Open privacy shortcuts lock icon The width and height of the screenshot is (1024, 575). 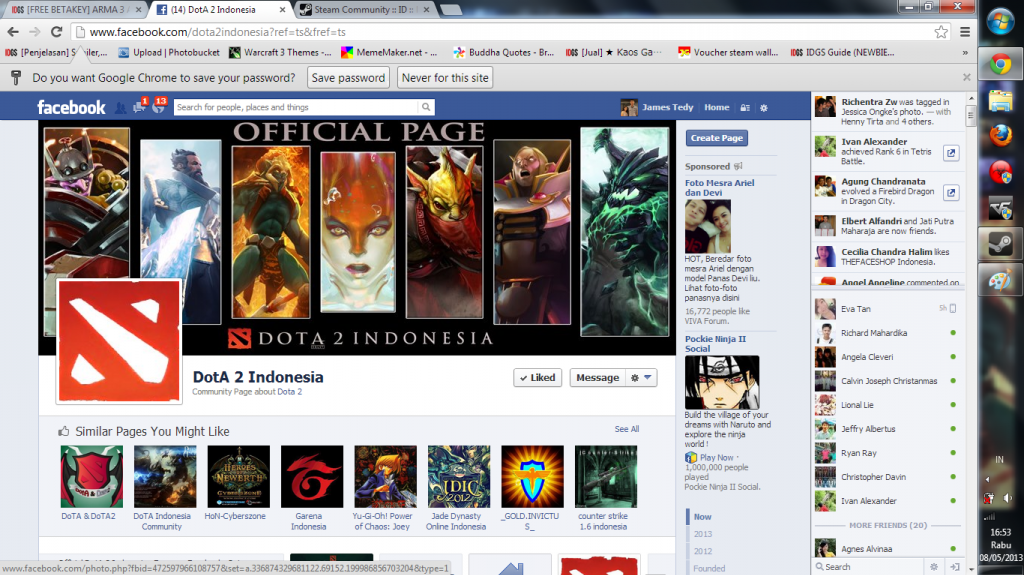744,108
